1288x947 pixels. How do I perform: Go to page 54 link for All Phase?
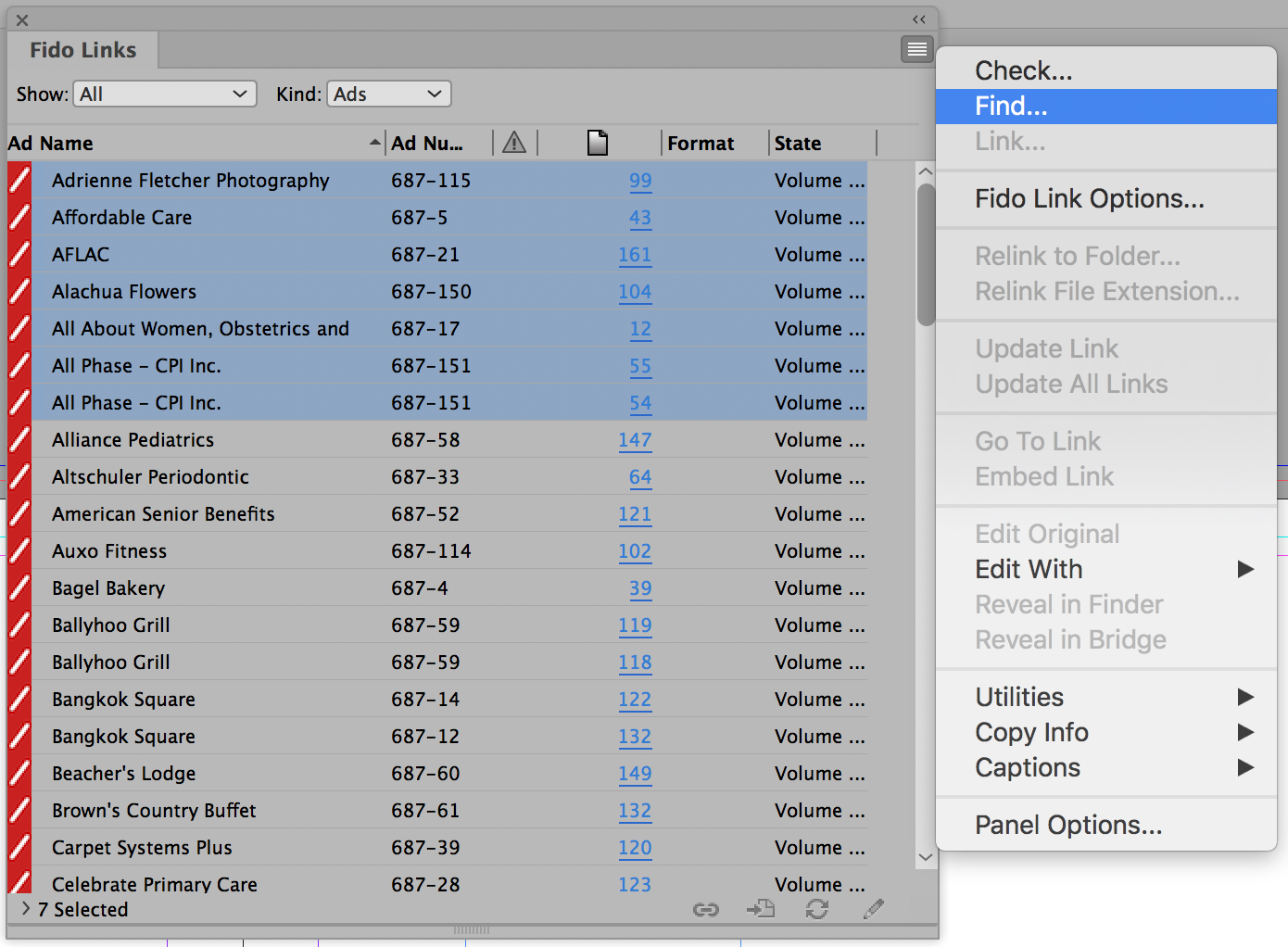pyautogui.click(x=640, y=403)
